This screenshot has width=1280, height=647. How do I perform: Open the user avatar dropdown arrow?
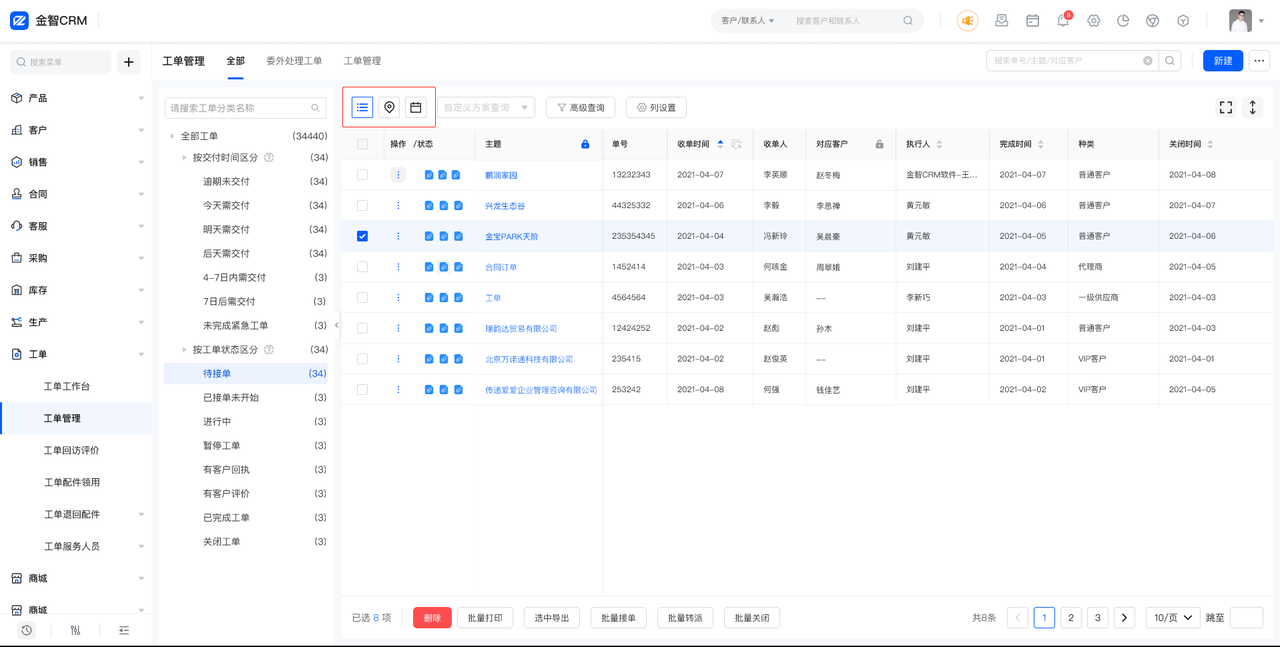1261,21
